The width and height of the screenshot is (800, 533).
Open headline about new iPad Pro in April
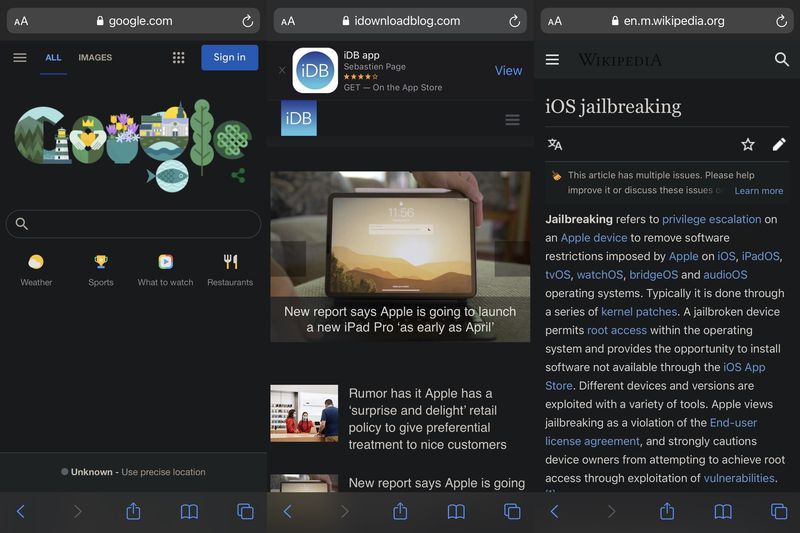[x=400, y=319]
